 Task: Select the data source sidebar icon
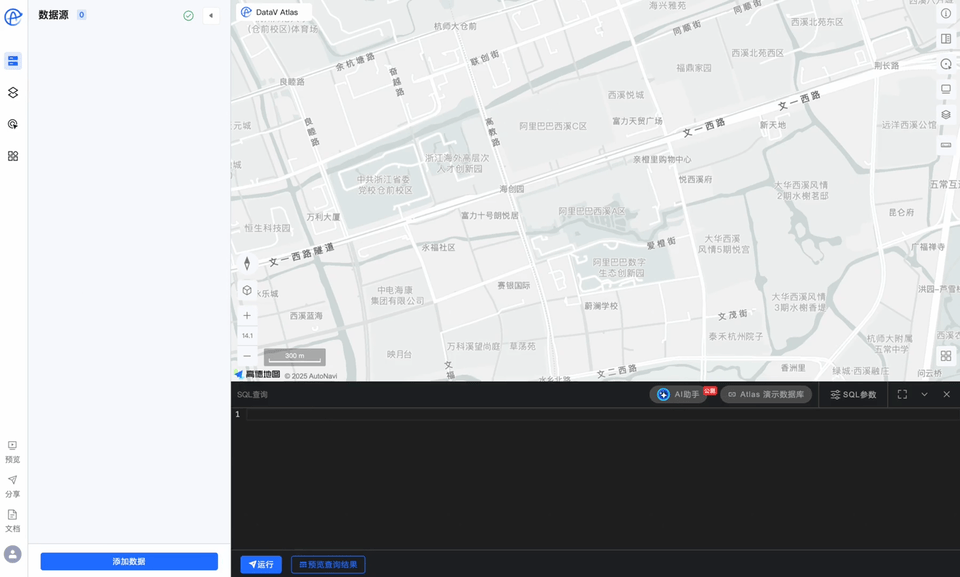click(13, 61)
